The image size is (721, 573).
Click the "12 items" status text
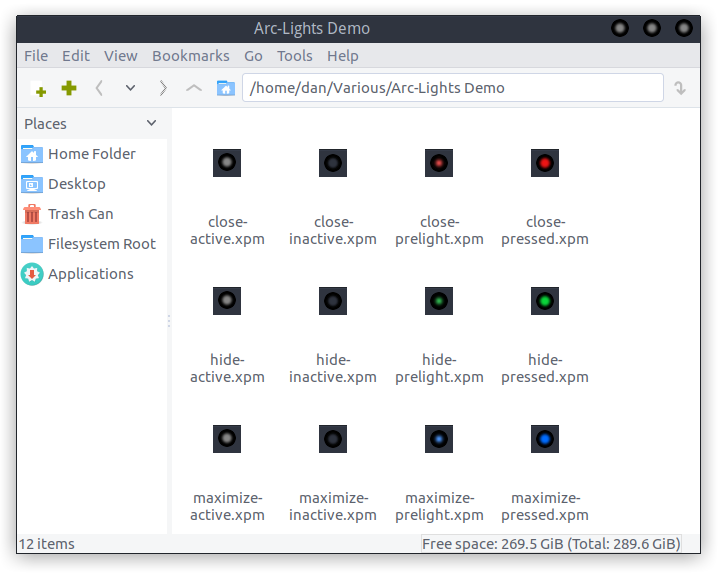[x=46, y=544]
